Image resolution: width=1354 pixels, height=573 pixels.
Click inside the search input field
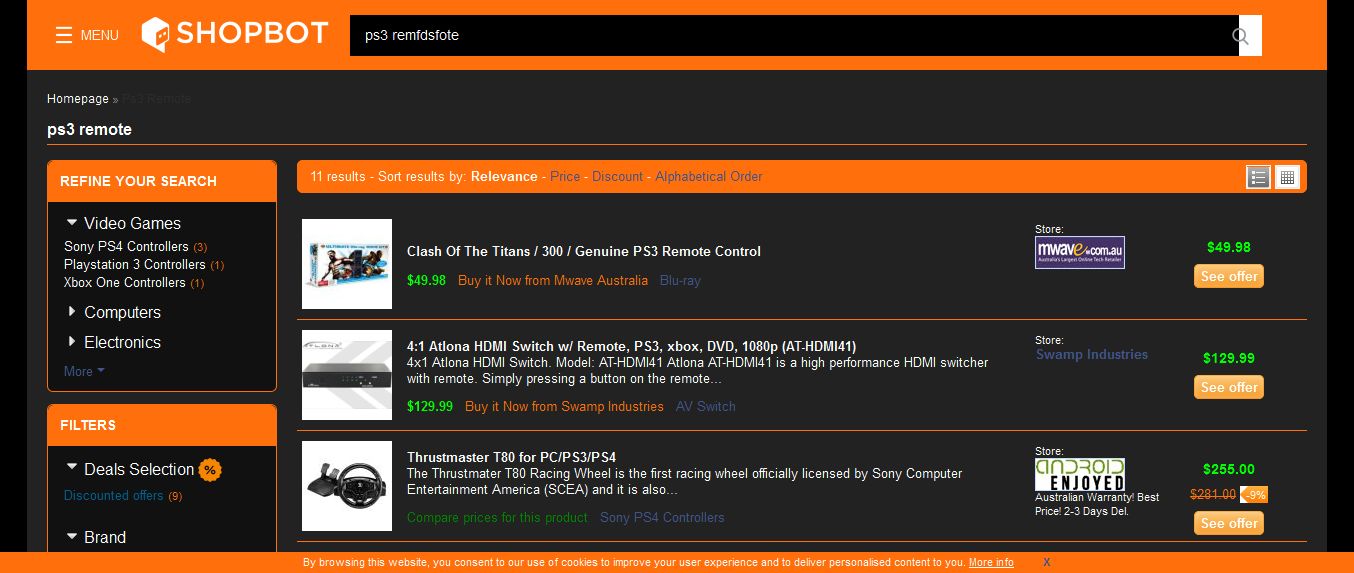click(x=794, y=35)
